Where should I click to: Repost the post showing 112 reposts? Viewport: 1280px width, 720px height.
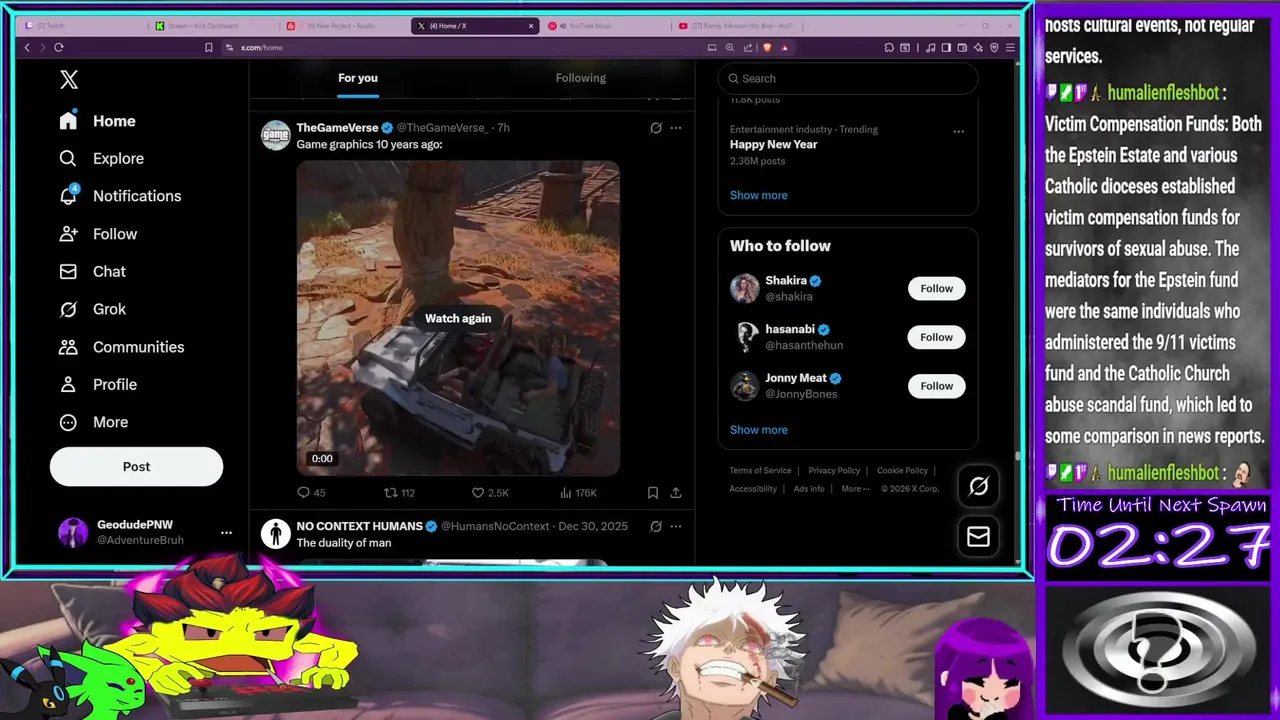(x=400, y=493)
